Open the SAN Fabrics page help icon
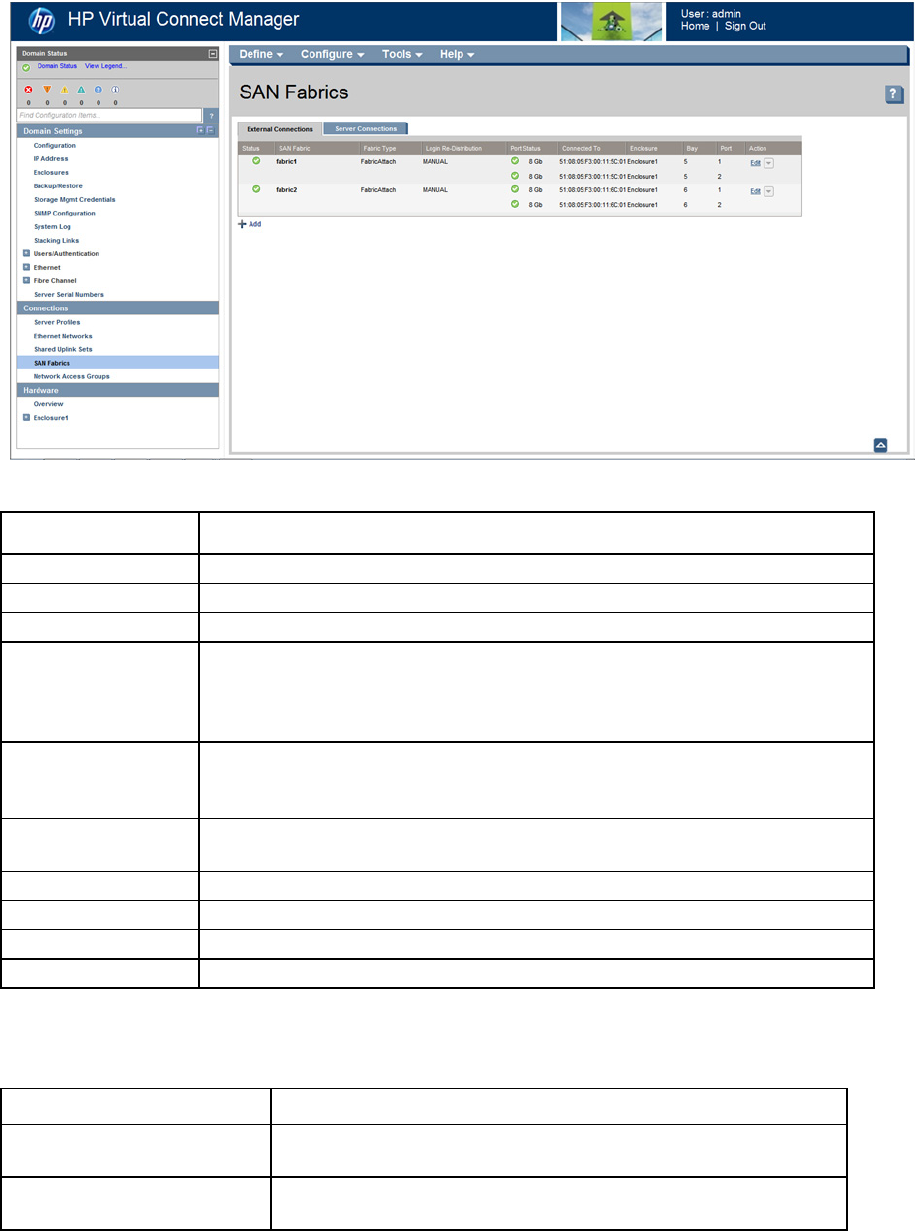Screen dimensions: 917x1231 [x=894, y=94]
